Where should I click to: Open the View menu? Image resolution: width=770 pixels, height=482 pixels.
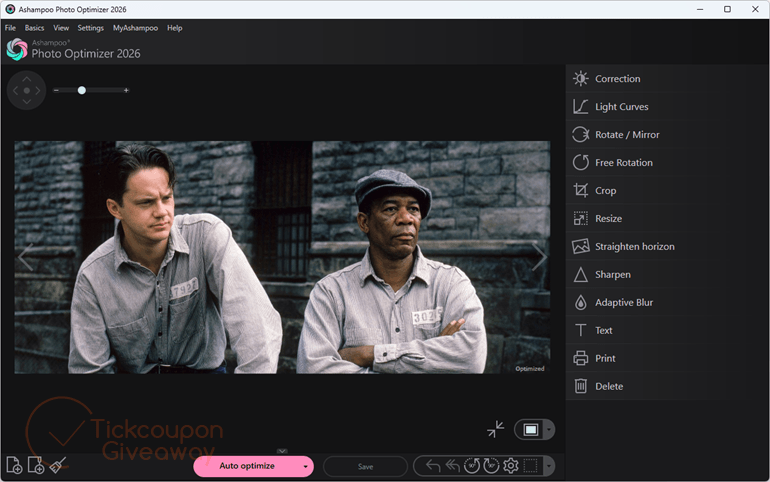(x=61, y=28)
